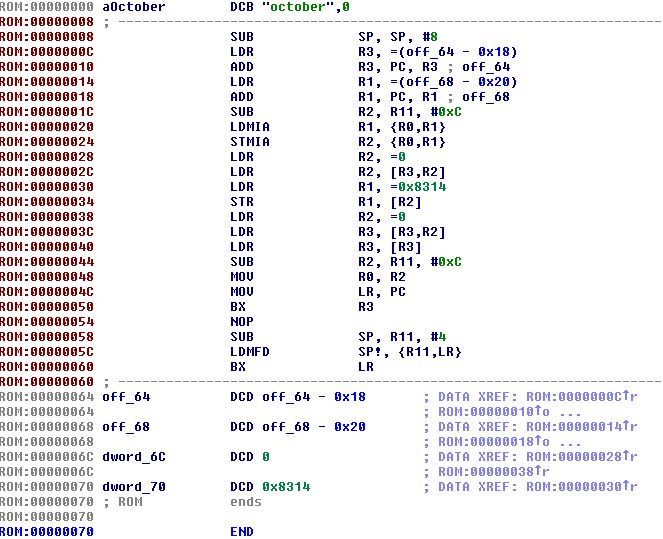Click STR instruction at address 00000034

point(242,202)
